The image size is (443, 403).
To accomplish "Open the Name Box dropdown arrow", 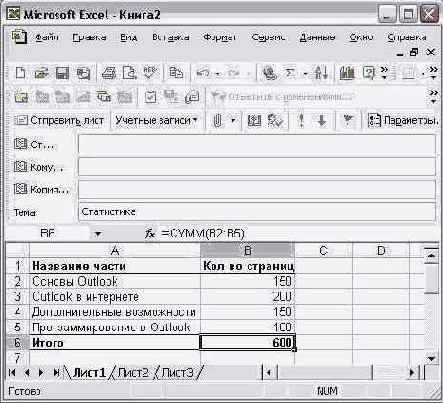I will [98, 234].
